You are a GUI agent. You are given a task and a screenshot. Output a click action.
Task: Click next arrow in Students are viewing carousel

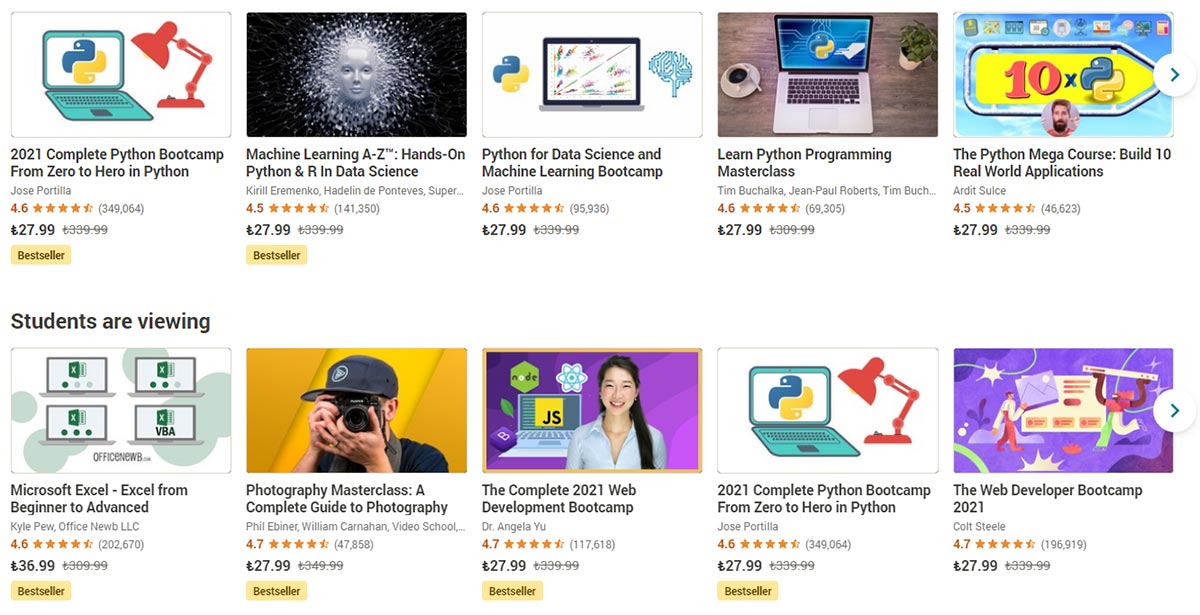click(1174, 410)
